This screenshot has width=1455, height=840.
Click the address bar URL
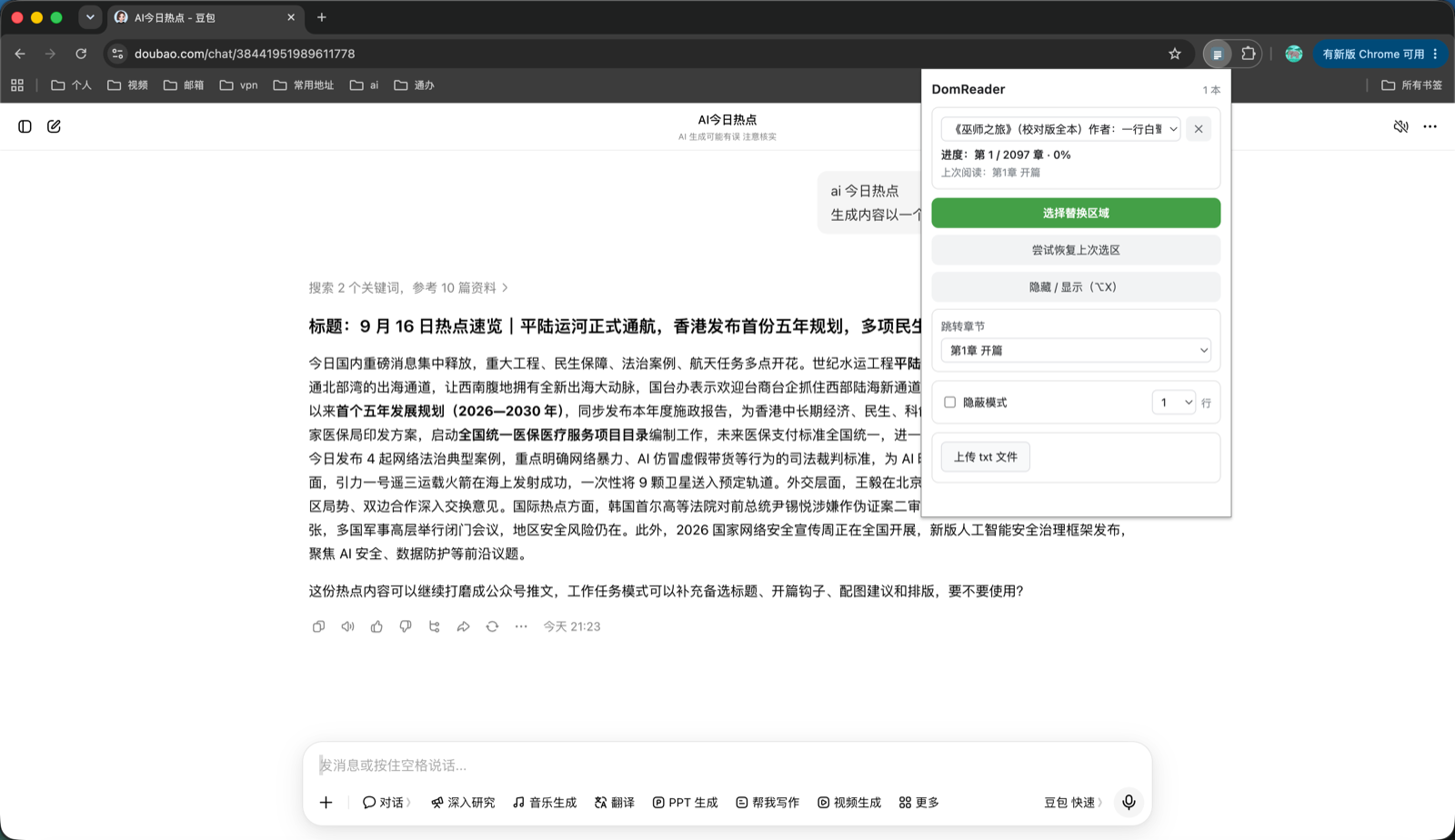tap(245, 54)
